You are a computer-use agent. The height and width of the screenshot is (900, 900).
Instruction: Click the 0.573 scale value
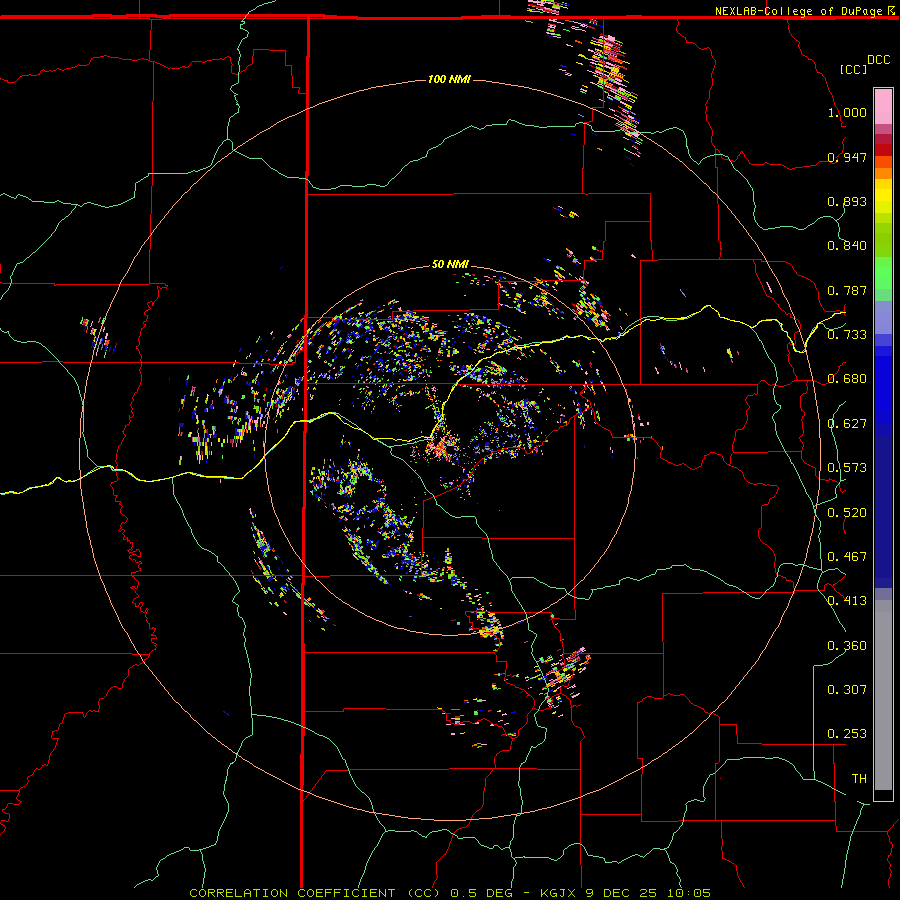point(847,468)
